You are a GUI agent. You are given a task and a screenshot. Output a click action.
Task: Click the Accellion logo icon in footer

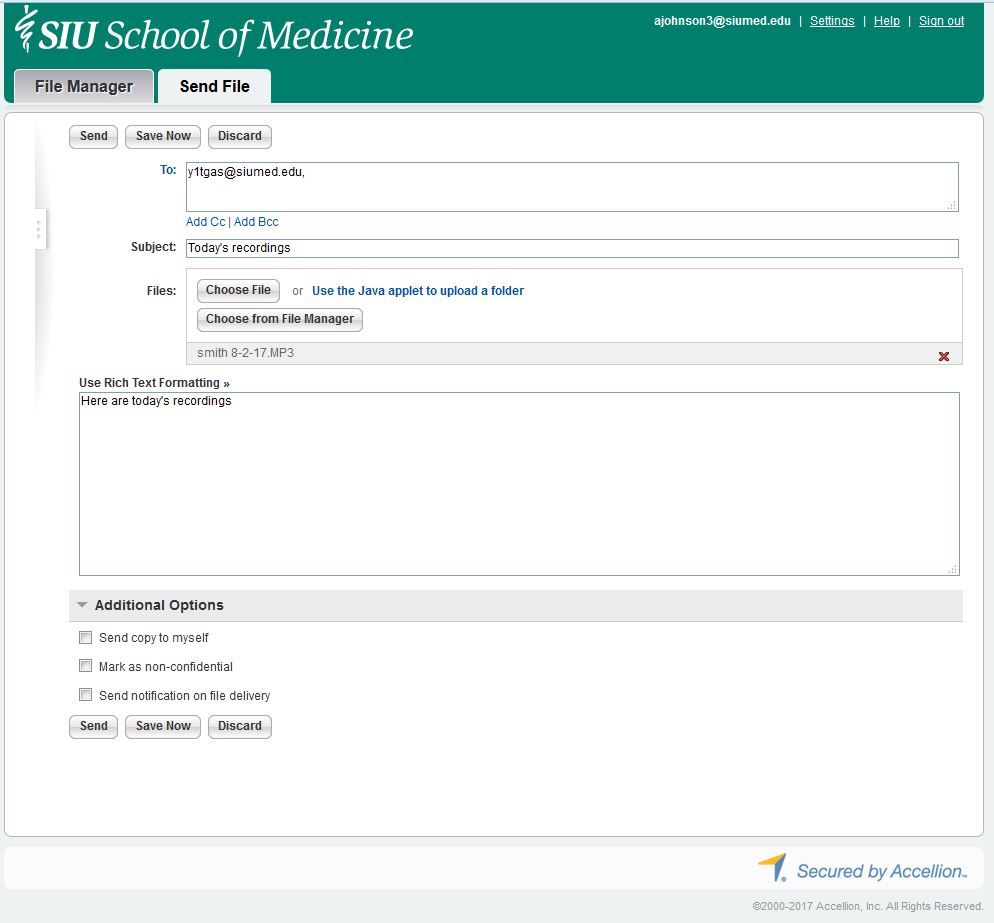pyautogui.click(x=773, y=868)
